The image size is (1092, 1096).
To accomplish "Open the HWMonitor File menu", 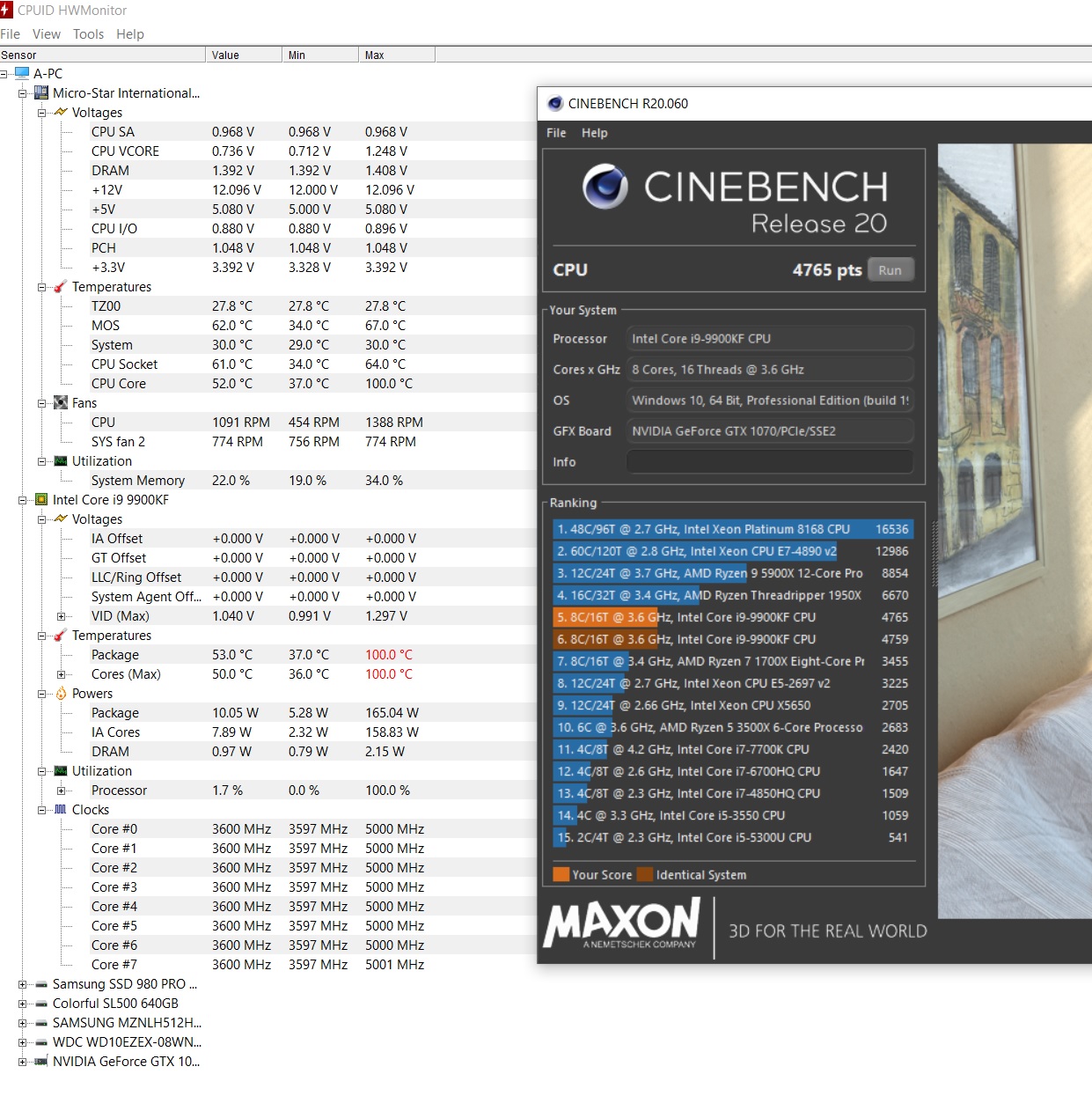I will [11, 34].
